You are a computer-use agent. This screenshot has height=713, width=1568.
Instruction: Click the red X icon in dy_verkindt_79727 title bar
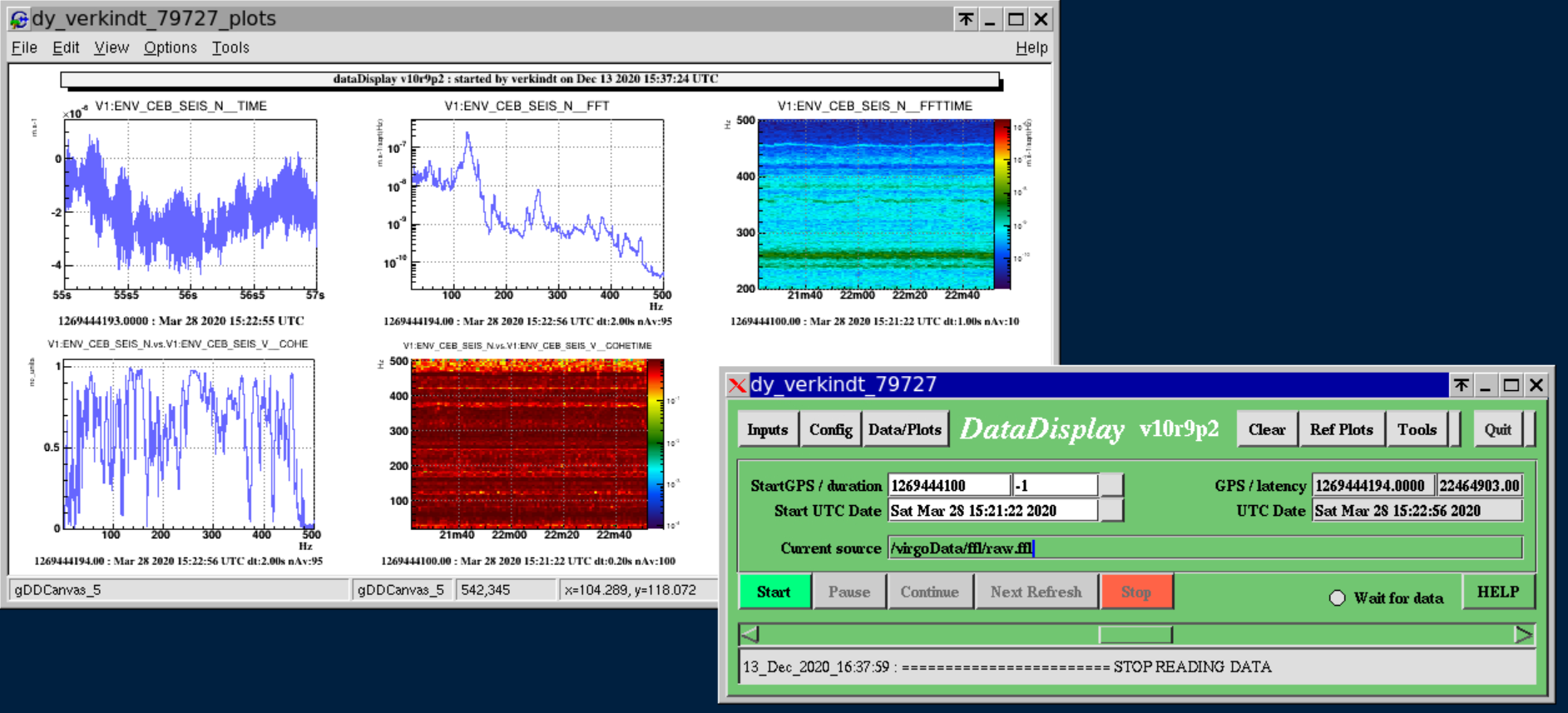pos(737,384)
